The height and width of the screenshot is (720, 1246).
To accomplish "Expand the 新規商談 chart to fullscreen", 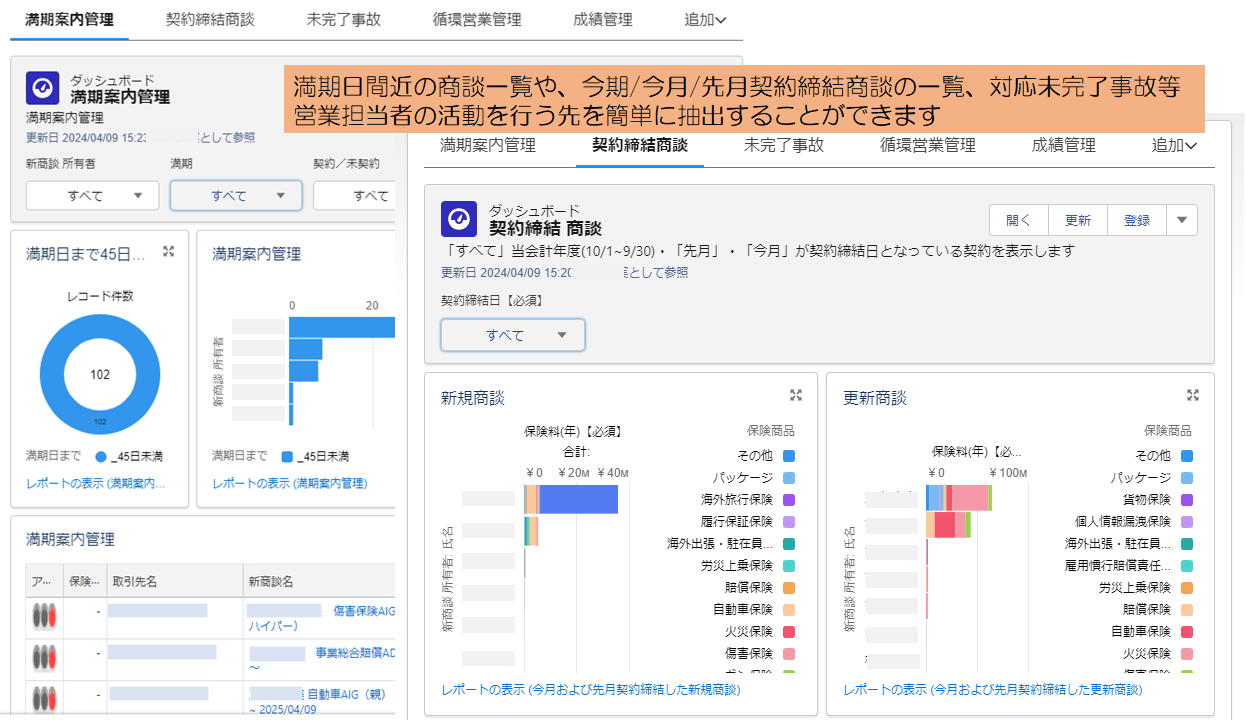I will [x=796, y=396].
